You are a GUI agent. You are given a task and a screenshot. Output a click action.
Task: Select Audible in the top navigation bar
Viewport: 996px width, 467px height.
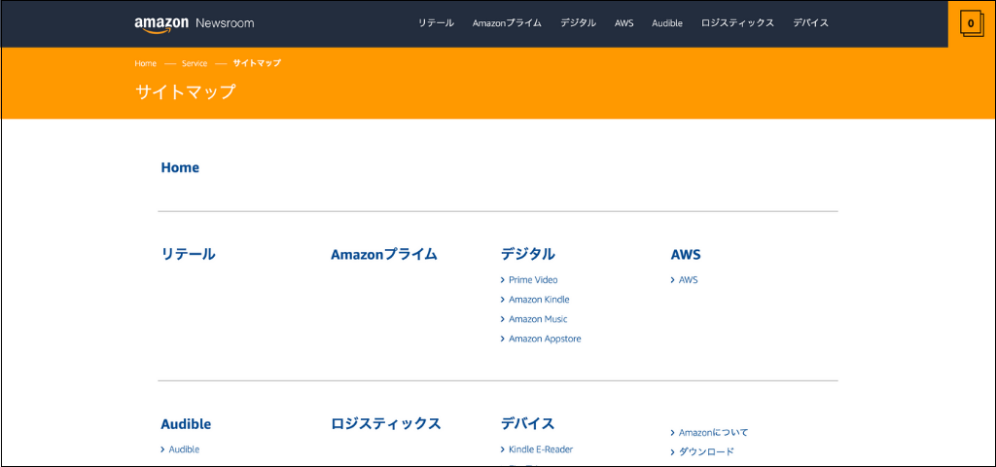coord(667,23)
